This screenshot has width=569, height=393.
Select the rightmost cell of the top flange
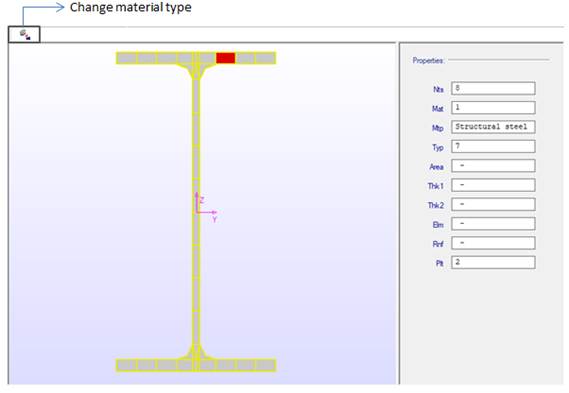[x=266, y=58]
